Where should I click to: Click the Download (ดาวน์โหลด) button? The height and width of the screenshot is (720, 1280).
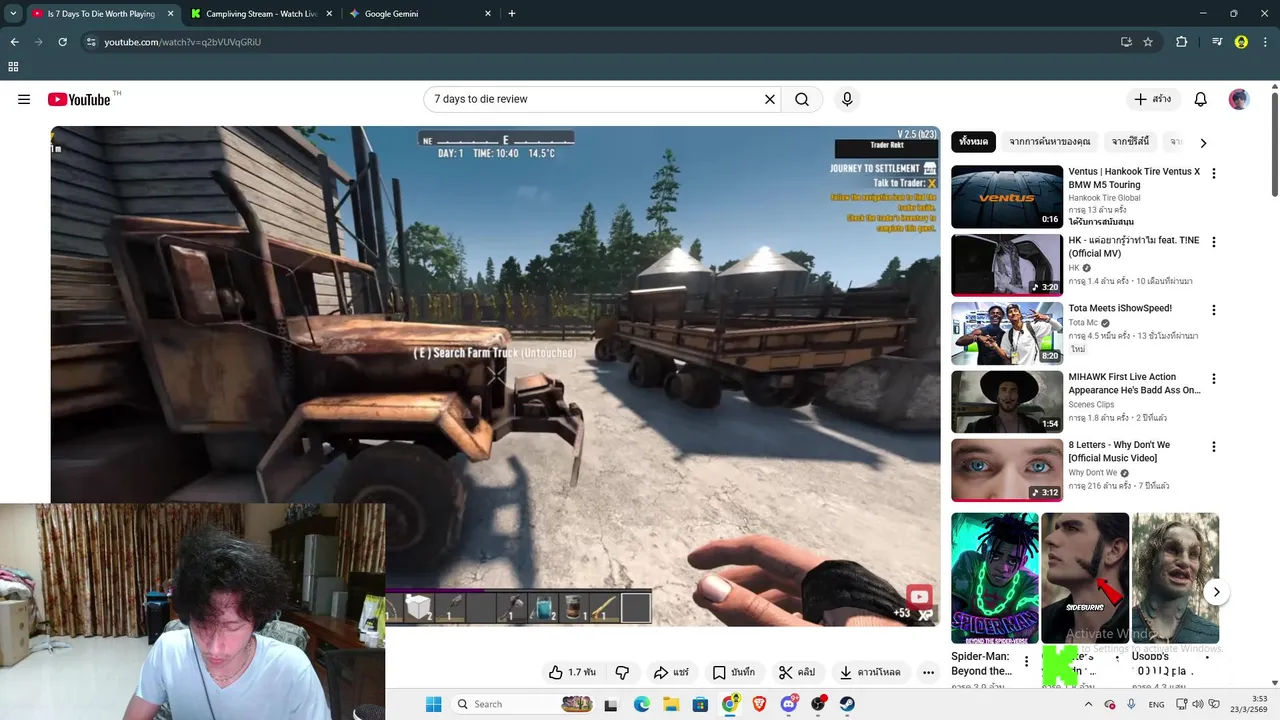(x=870, y=672)
